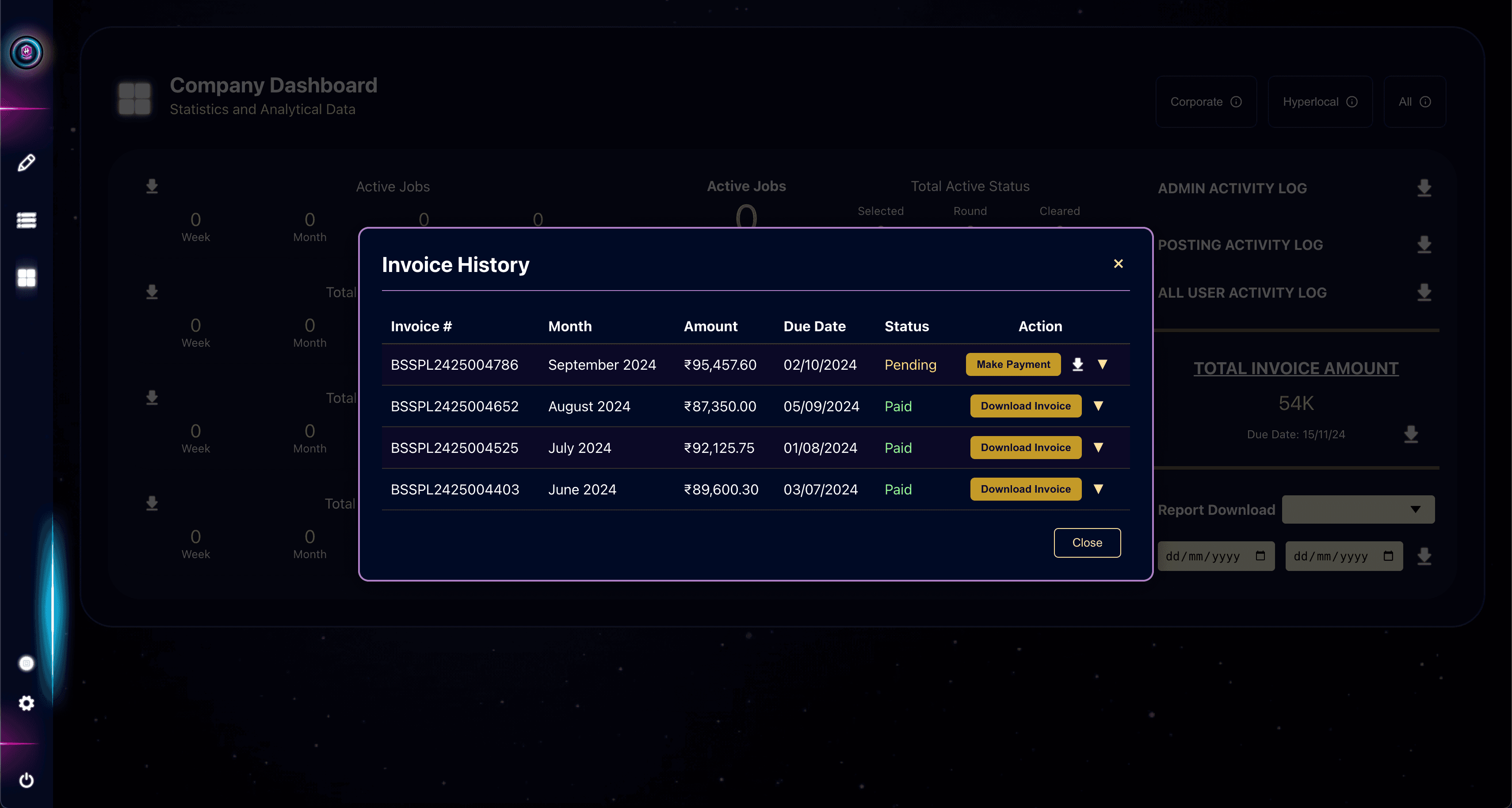Download Invoice for July 2024
Image resolution: width=1512 pixels, height=808 pixels.
click(1025, 448)
